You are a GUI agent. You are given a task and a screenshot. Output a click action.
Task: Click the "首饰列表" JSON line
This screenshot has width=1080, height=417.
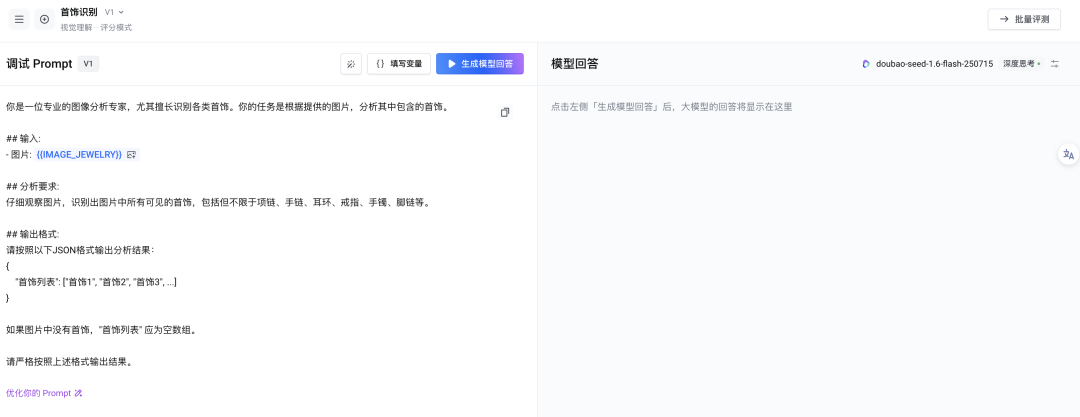pos(96,282)
